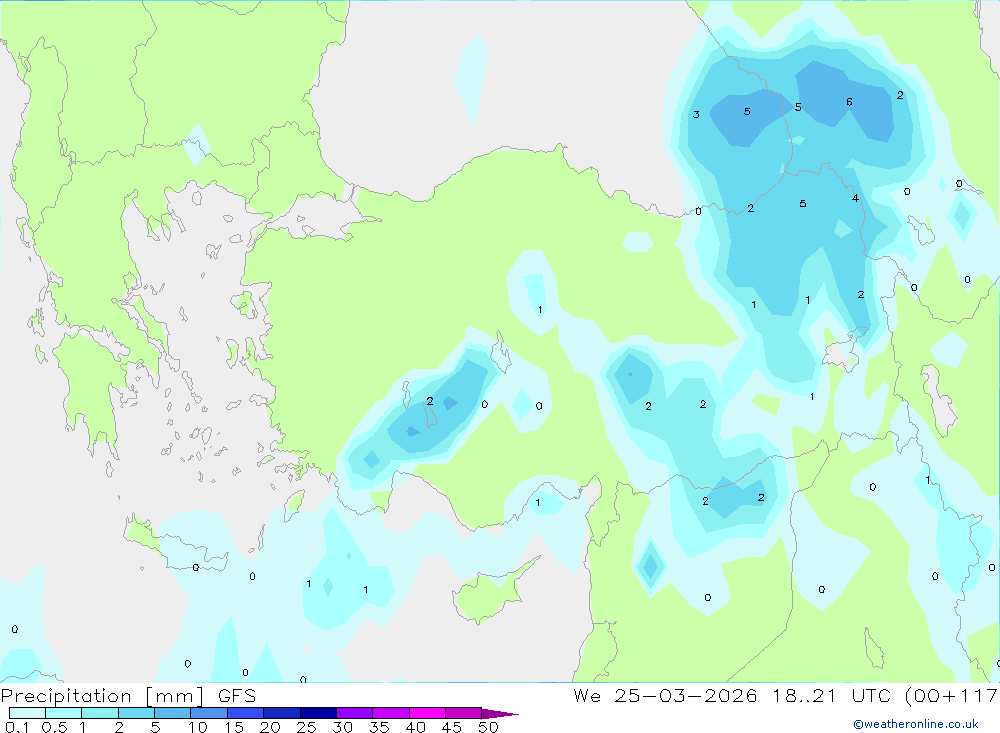Click the '6' precipitation value on the map

click(x=849, y=102)
